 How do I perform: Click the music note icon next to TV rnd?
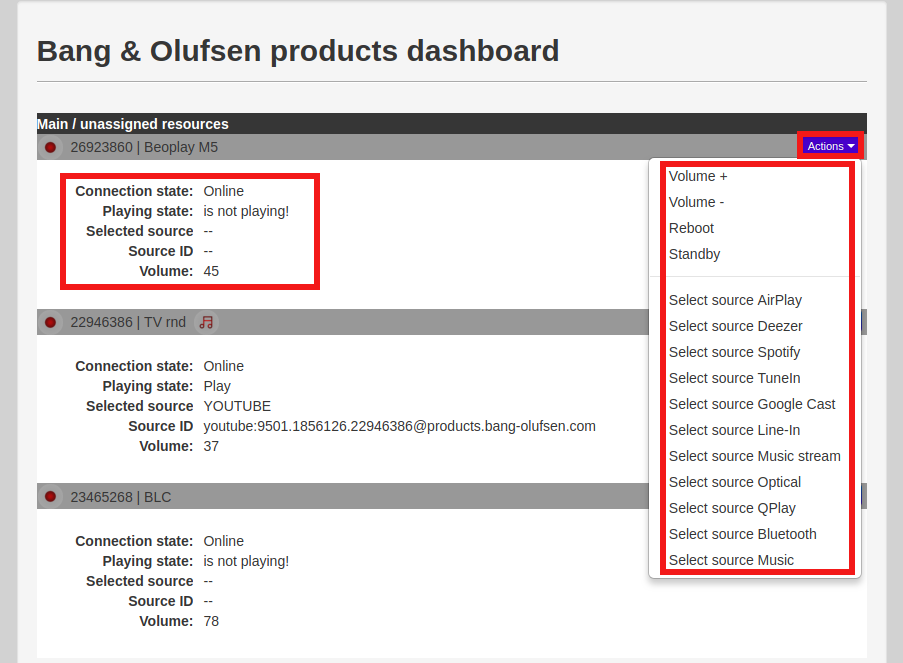(206, 323)
